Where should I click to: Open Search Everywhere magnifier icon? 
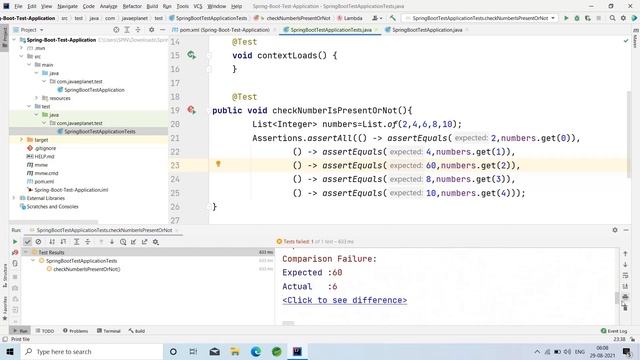(612, 18)
